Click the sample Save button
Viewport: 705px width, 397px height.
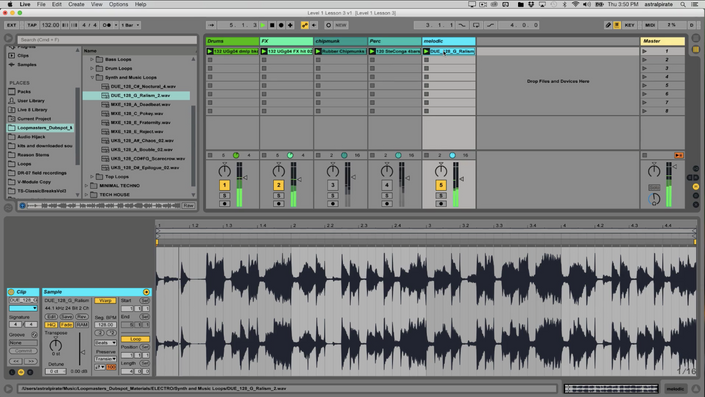click(x=66, y=317)
